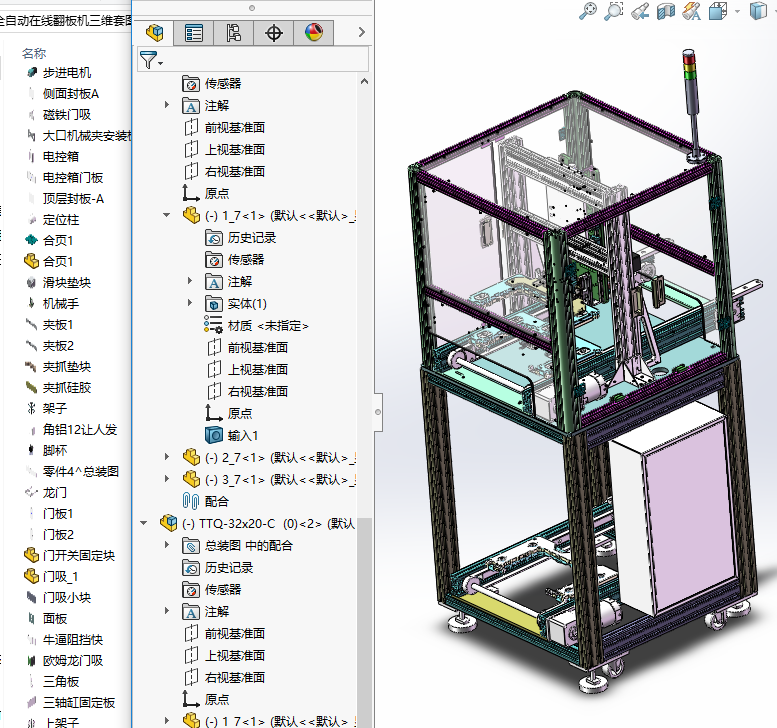Image resolution: width=777 pixels, height=728 pixels.
Task: Open the View Orientation cube icon
Action: (718, 11)
